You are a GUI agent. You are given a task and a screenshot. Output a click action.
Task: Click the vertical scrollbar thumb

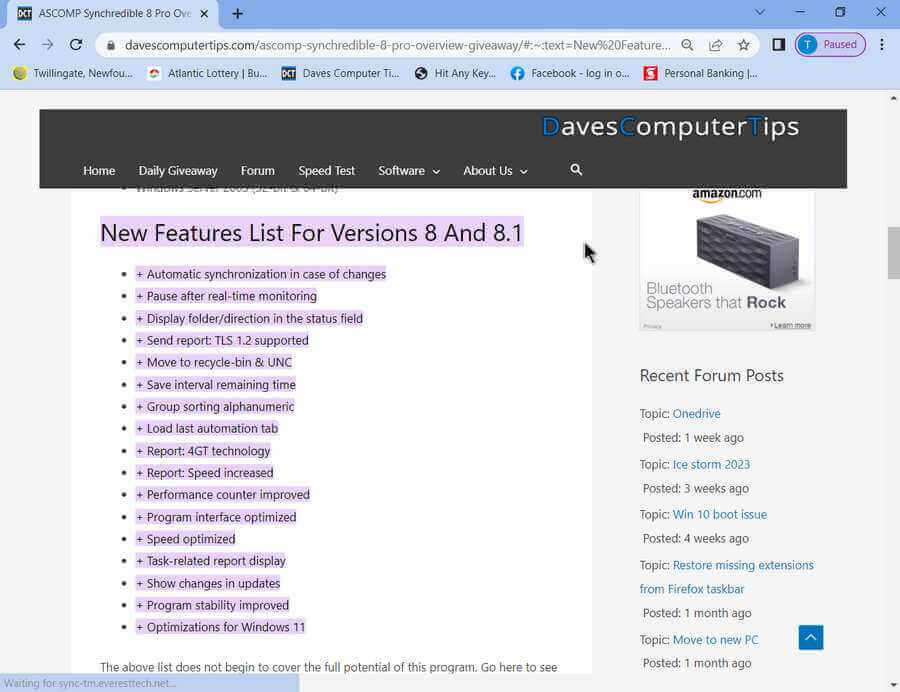tap(893, 252)
